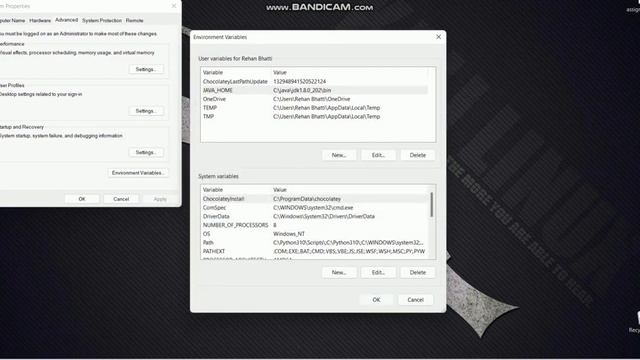Select the OS system variable
The height and width of the screenshot is (360, 640).
click(315, 234)
